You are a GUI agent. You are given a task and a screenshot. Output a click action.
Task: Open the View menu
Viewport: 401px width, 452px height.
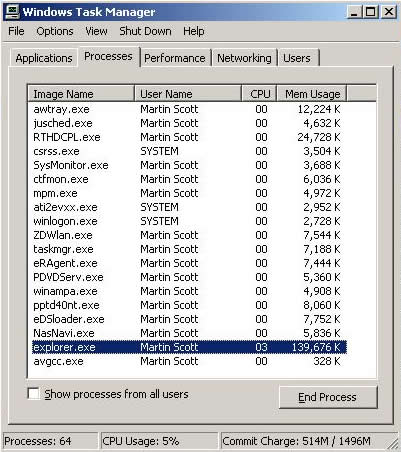tap(96, 31)
